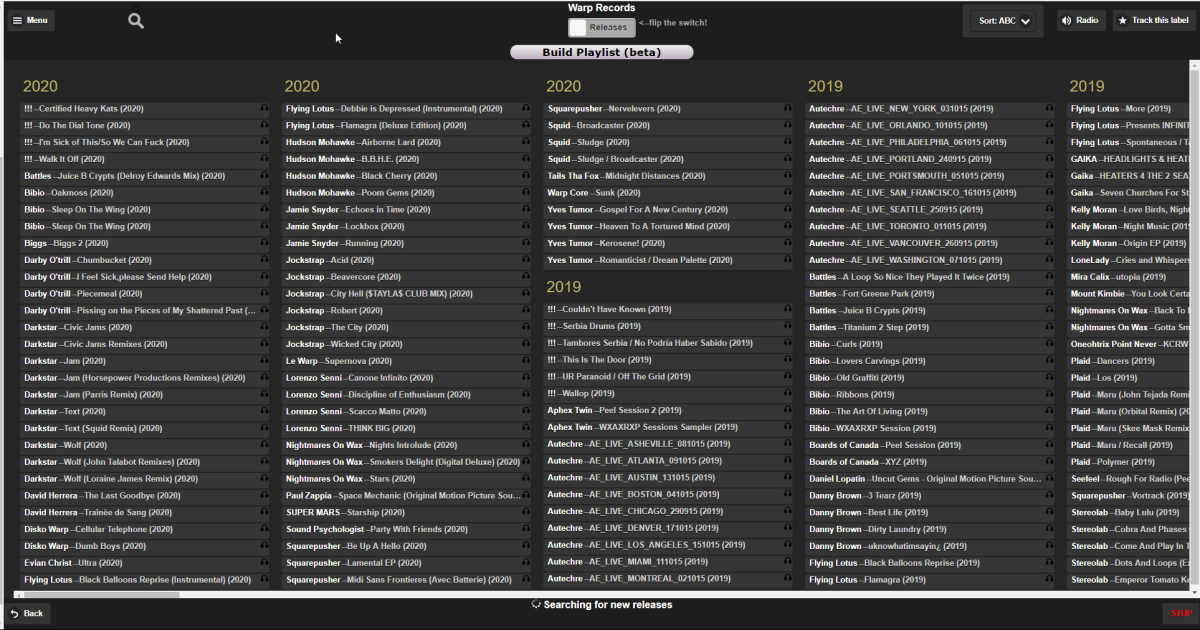
Task: Select !!! Serbia Drums (2019)
Action: point(670,326)
